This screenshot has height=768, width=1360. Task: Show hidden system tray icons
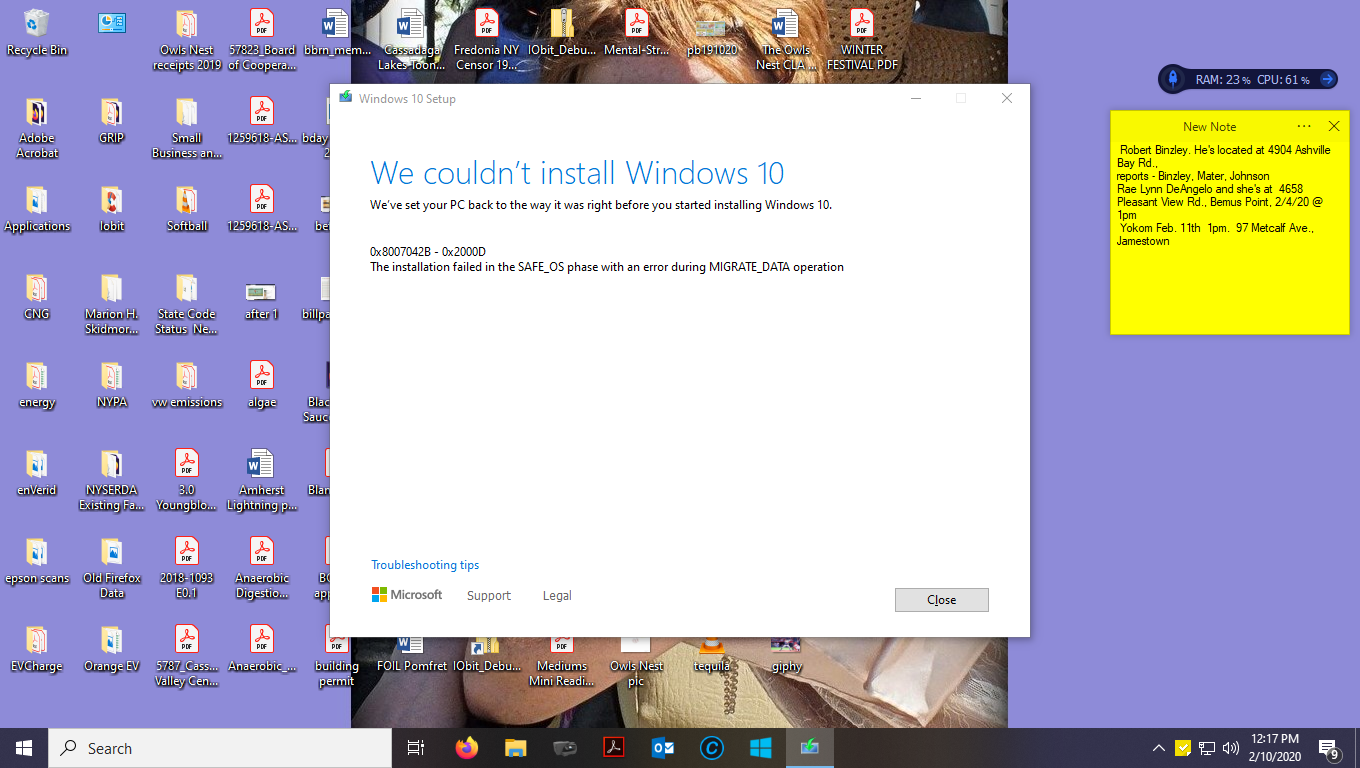coord(1159,748)
